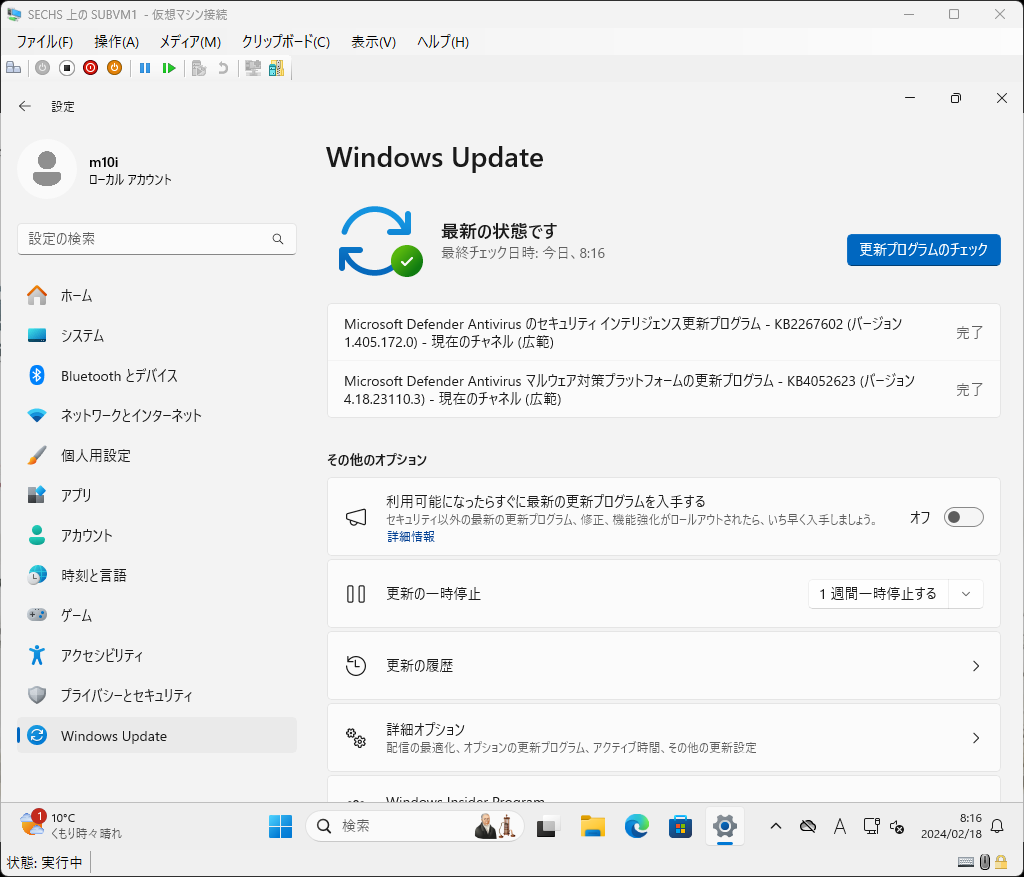Viewport: 1024px width, 877px height.
Task: Open the 表示(V) menu
Action: [373, 42]
